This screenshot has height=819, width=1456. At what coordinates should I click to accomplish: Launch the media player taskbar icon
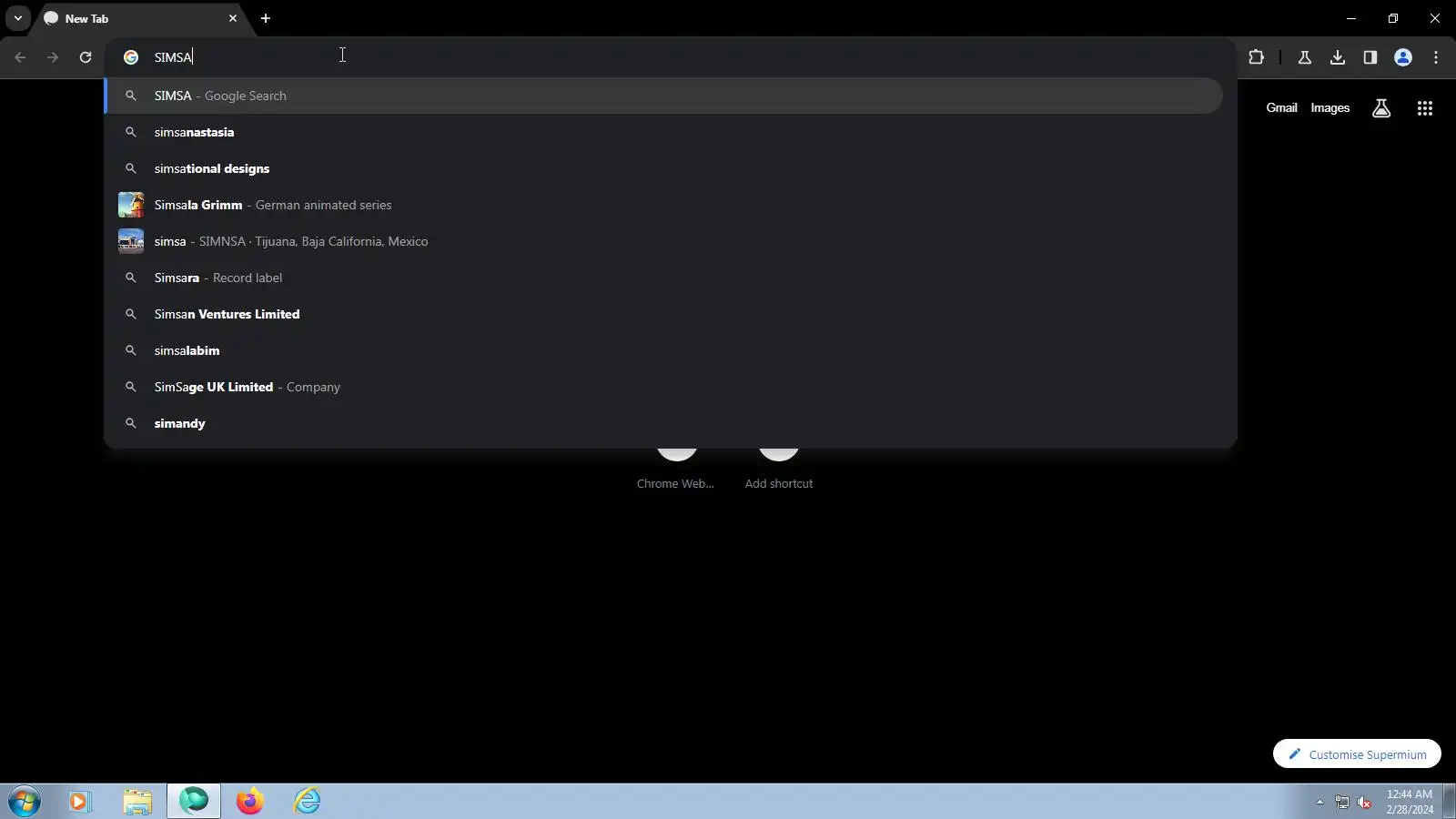79,802
